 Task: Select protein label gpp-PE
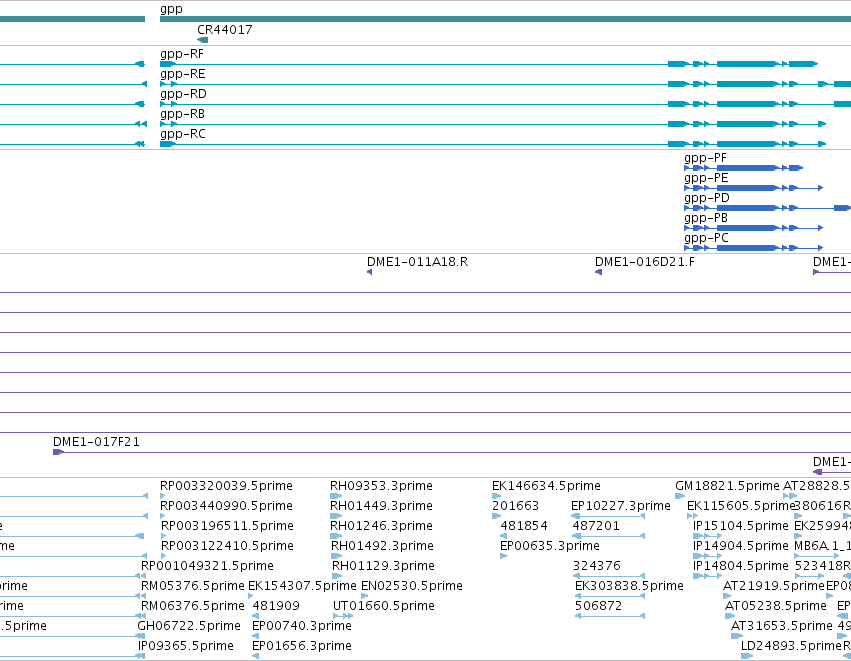click(x=706, y=178)
